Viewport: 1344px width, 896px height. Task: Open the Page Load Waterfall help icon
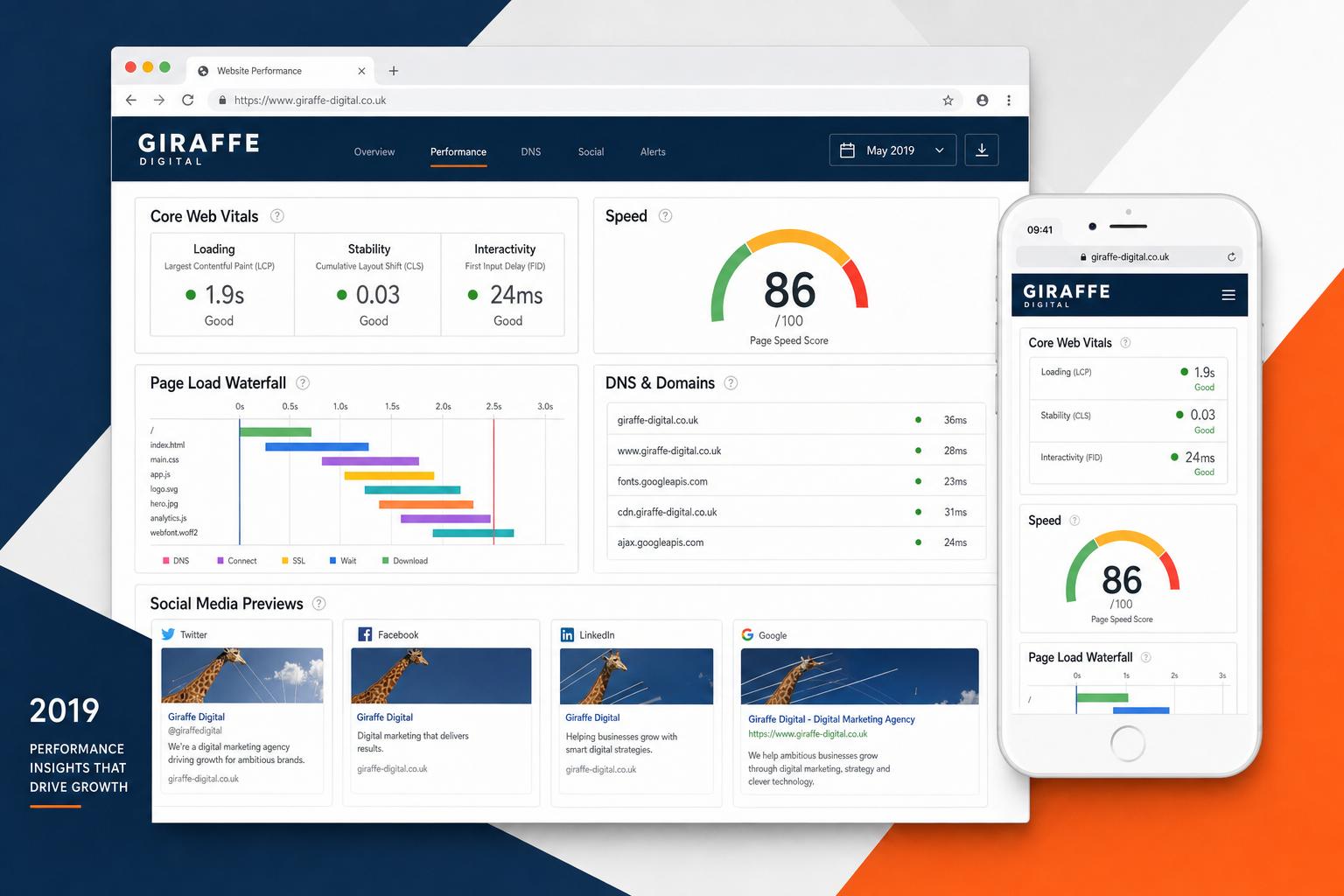pyautogui.click(x=303, y=383)
